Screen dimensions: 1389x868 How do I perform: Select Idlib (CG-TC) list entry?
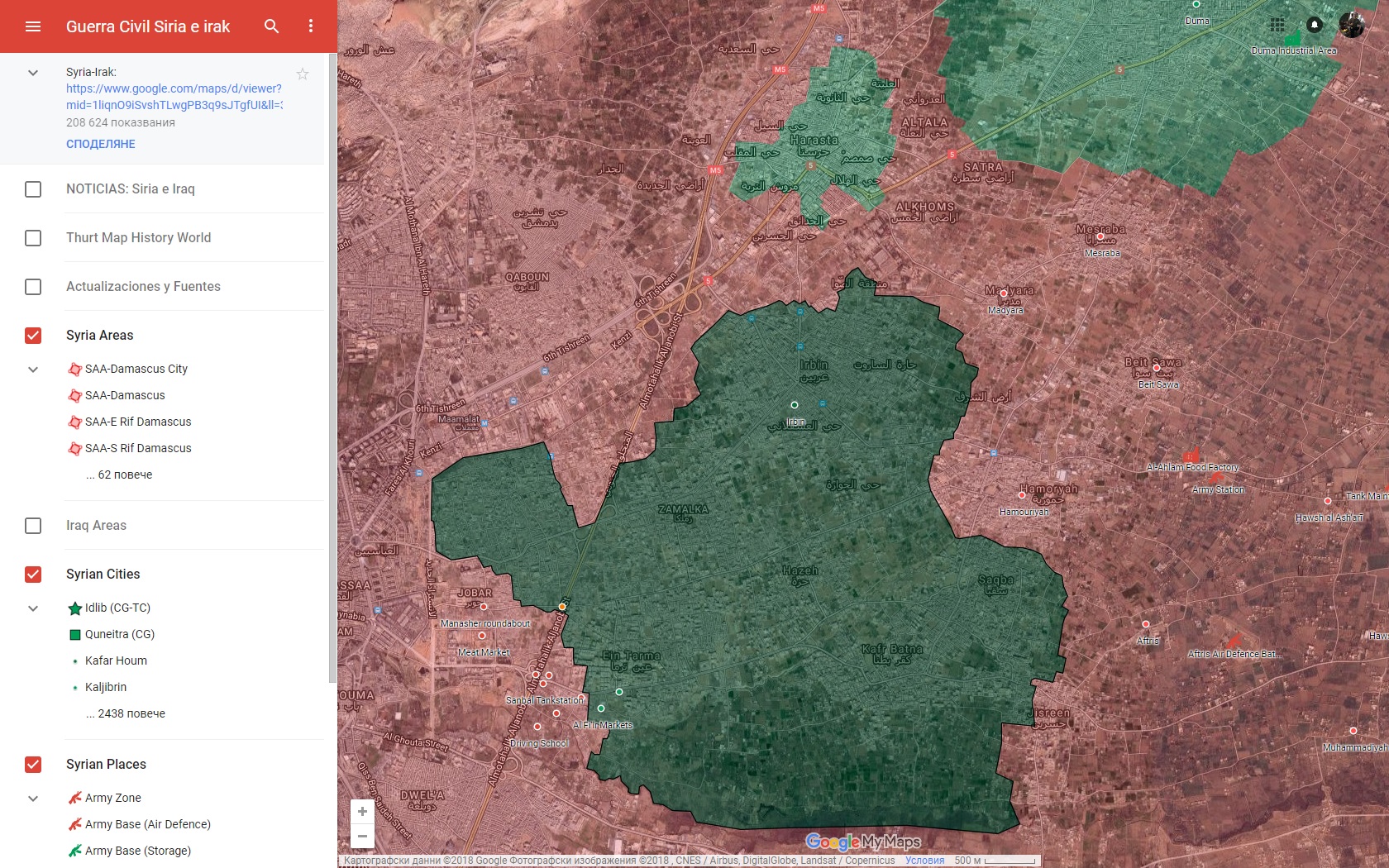click(x=117, y=608)
